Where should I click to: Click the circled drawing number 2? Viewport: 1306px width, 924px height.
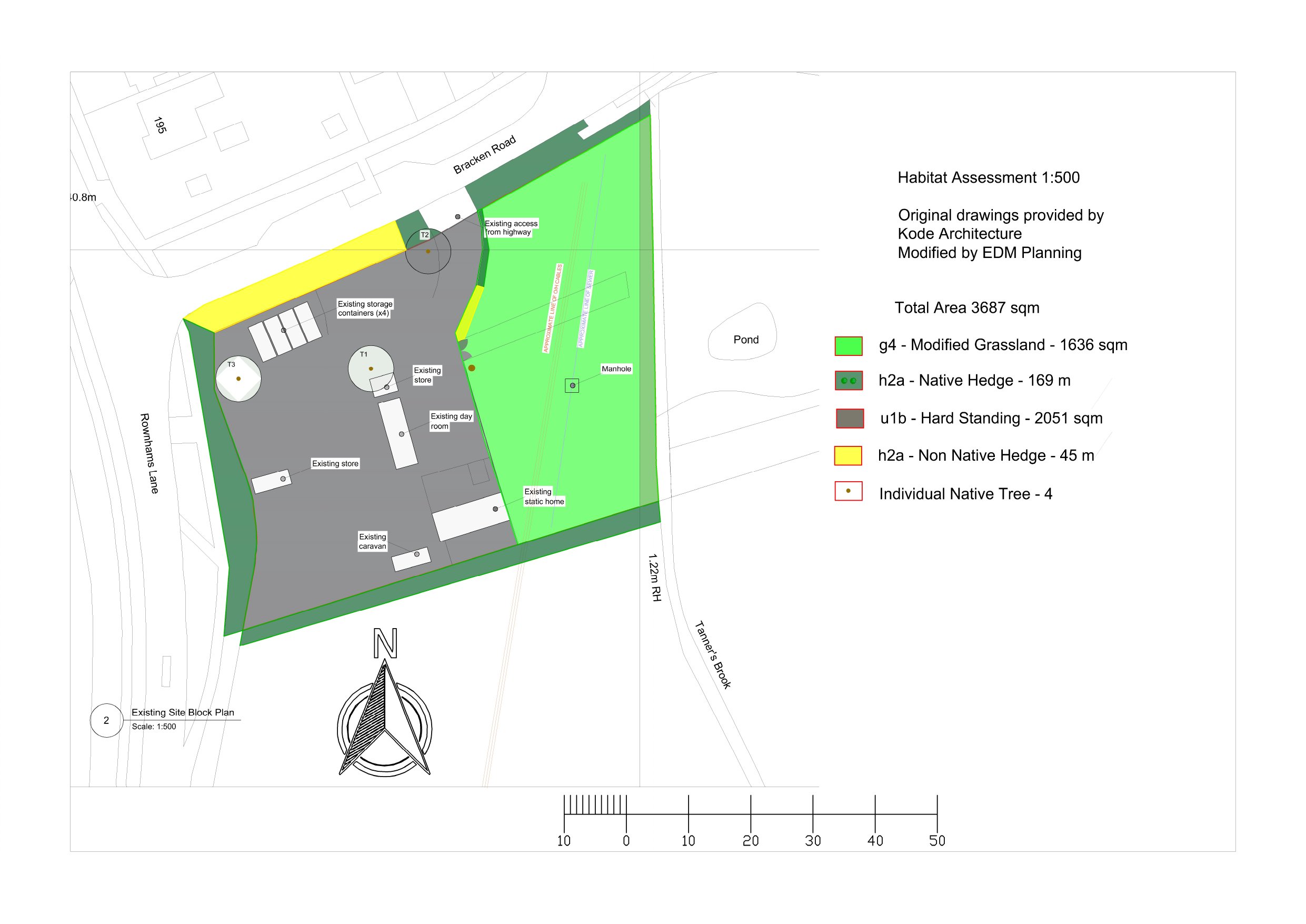[x=106, y=720]
